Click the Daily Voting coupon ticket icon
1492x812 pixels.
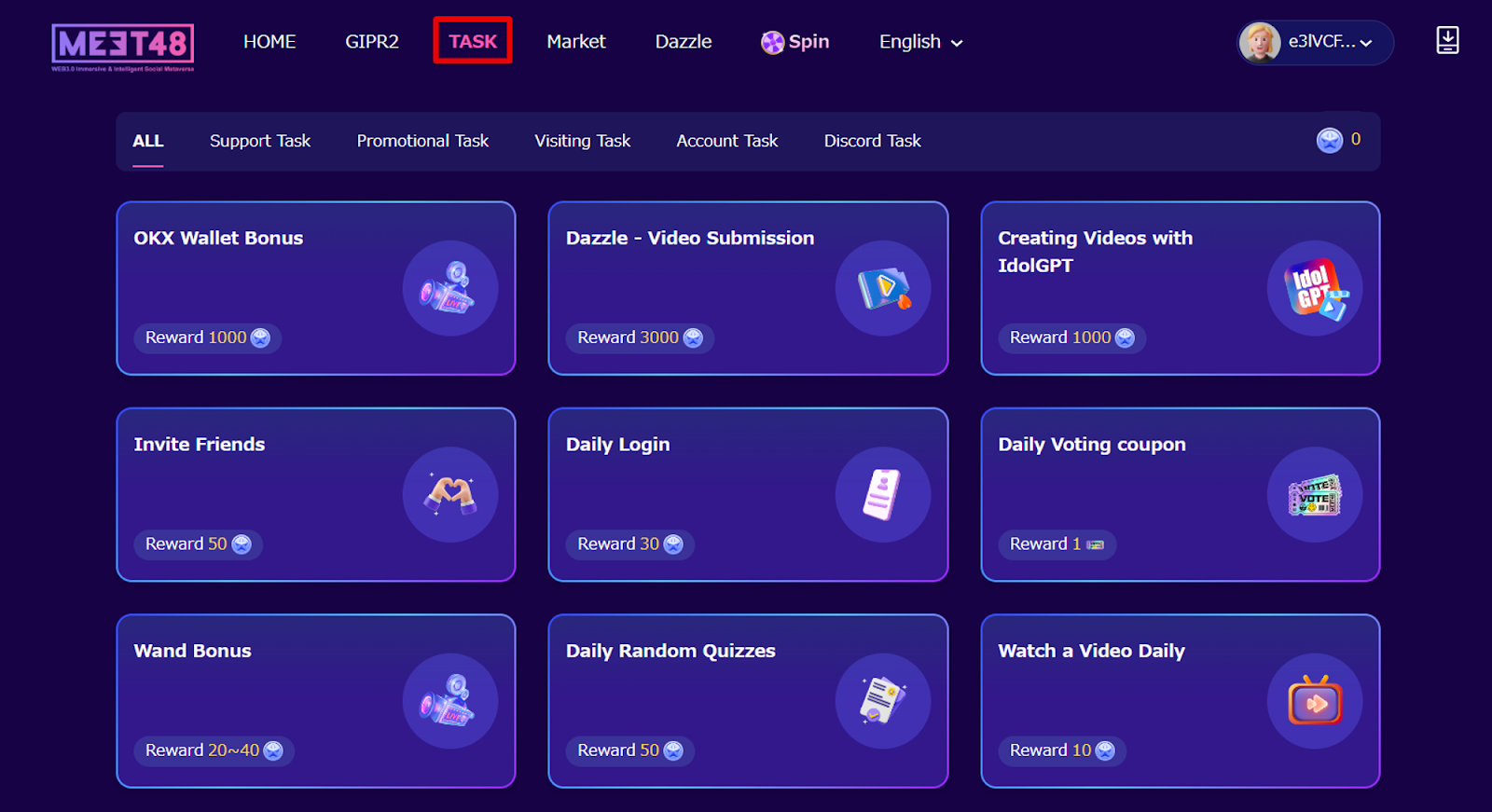point(1314,494)
